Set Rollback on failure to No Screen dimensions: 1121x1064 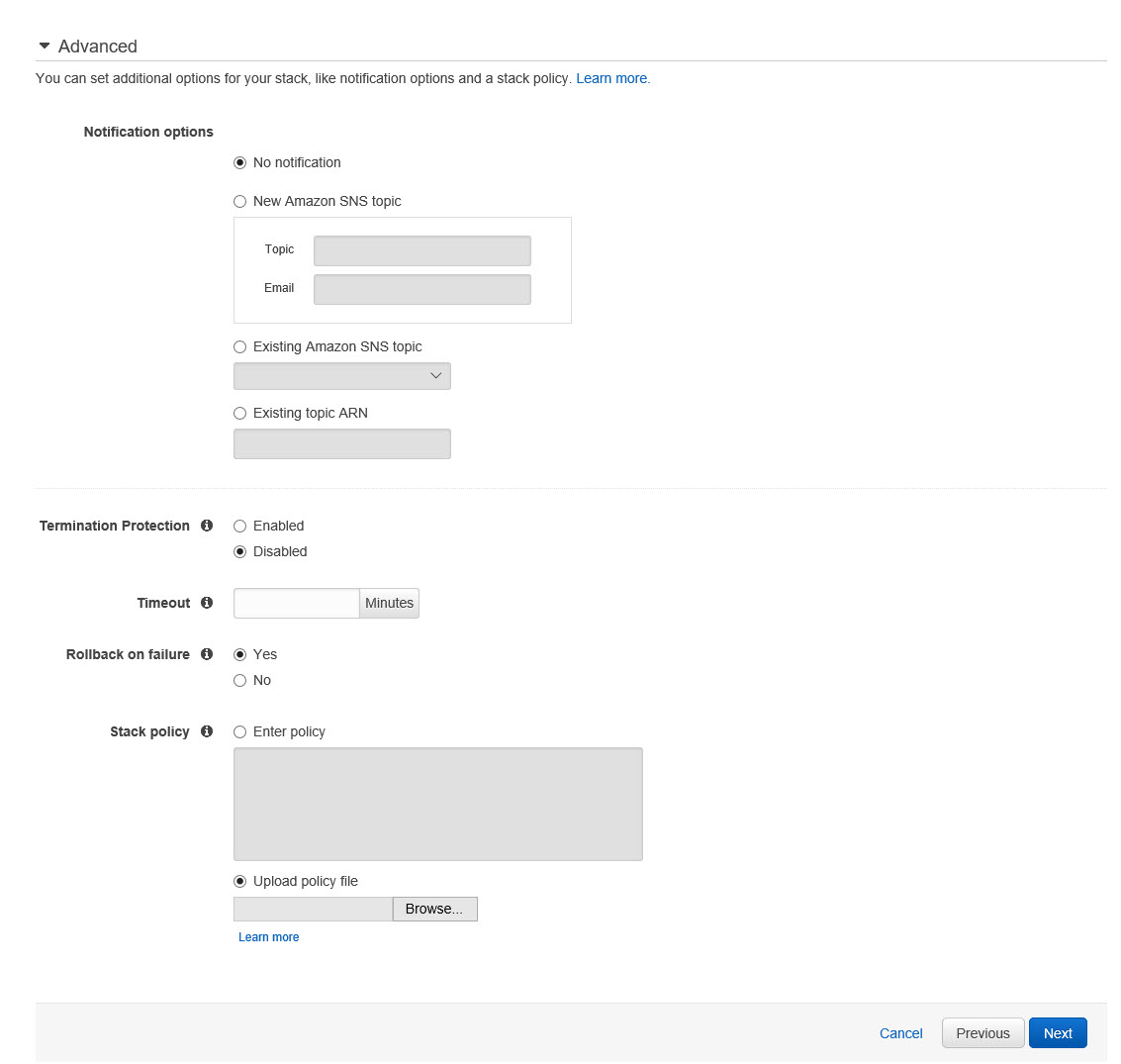coord(239,681)
